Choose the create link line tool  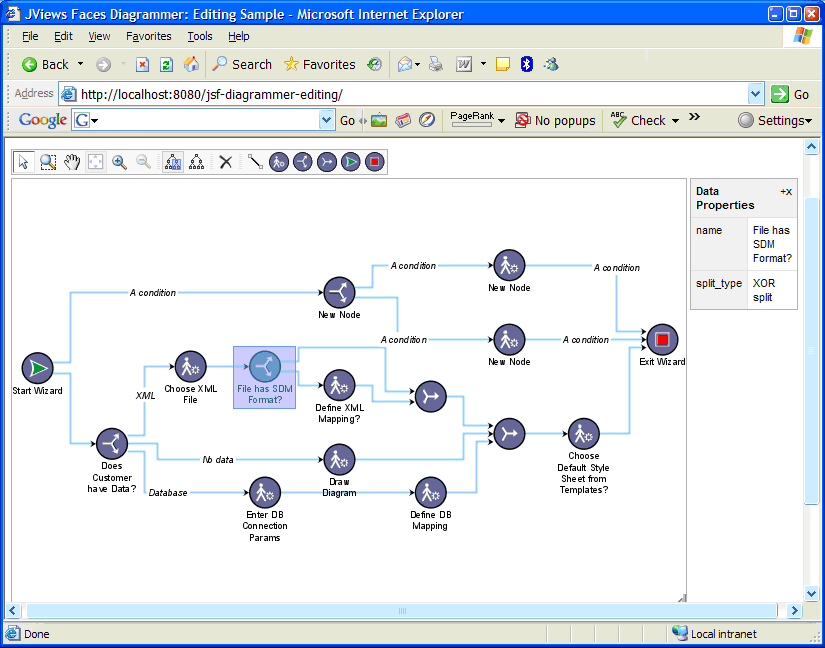pos(255,162)
